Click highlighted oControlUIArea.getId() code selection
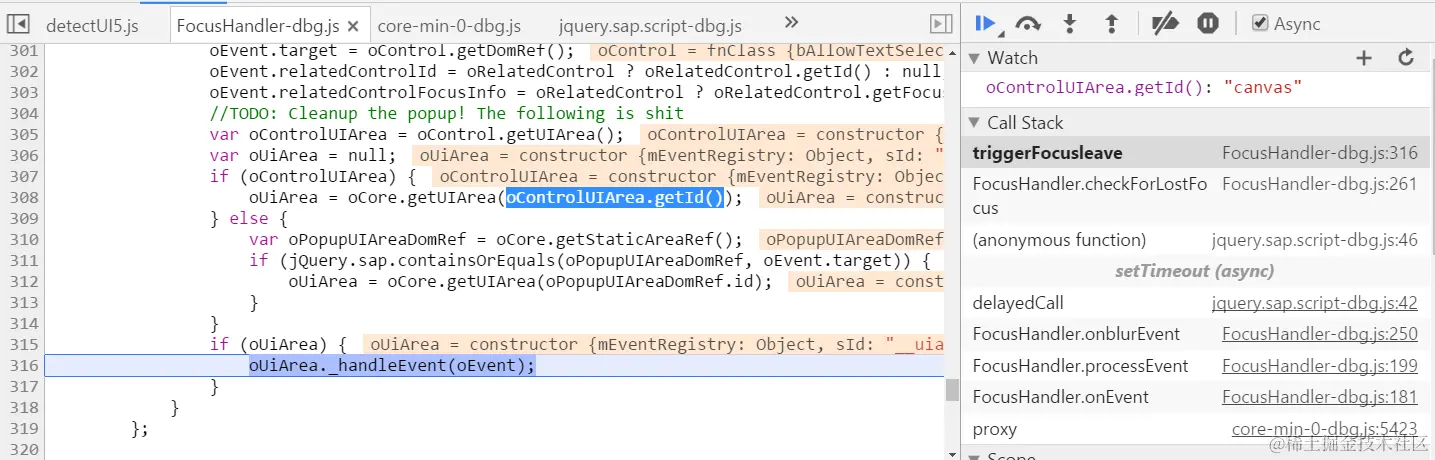This screenshot has width=1435, height=460. [614, 197]
